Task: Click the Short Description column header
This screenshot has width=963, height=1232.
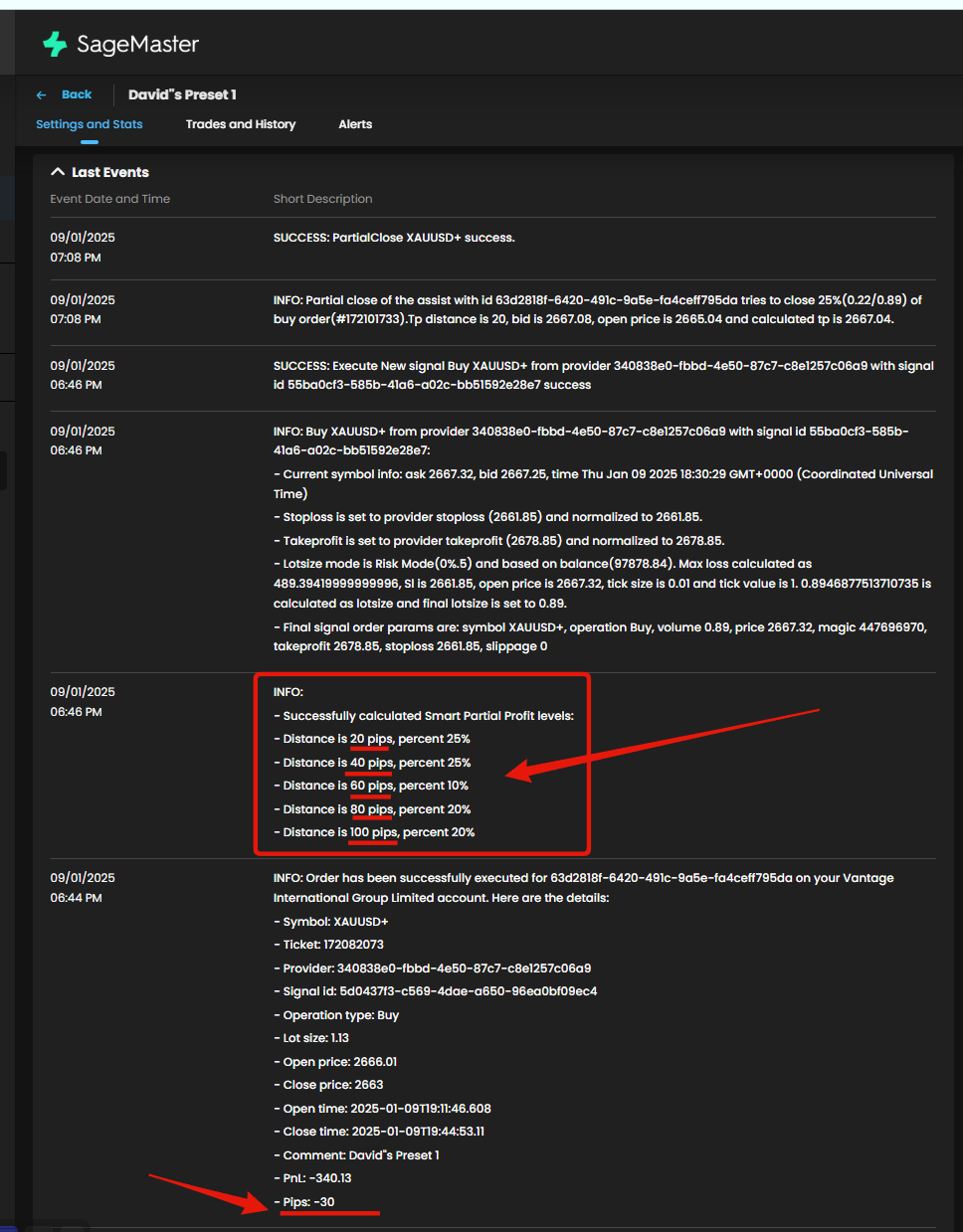Action: pos(323,199)
